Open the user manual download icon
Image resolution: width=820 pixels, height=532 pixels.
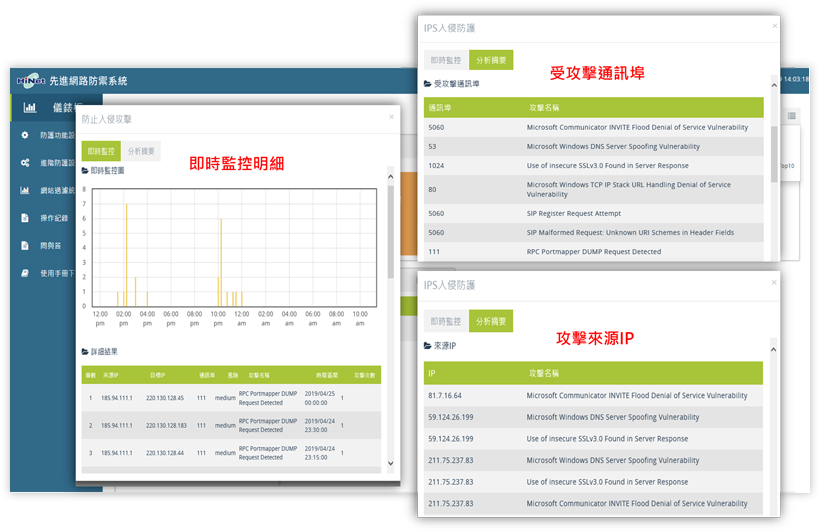25,273
